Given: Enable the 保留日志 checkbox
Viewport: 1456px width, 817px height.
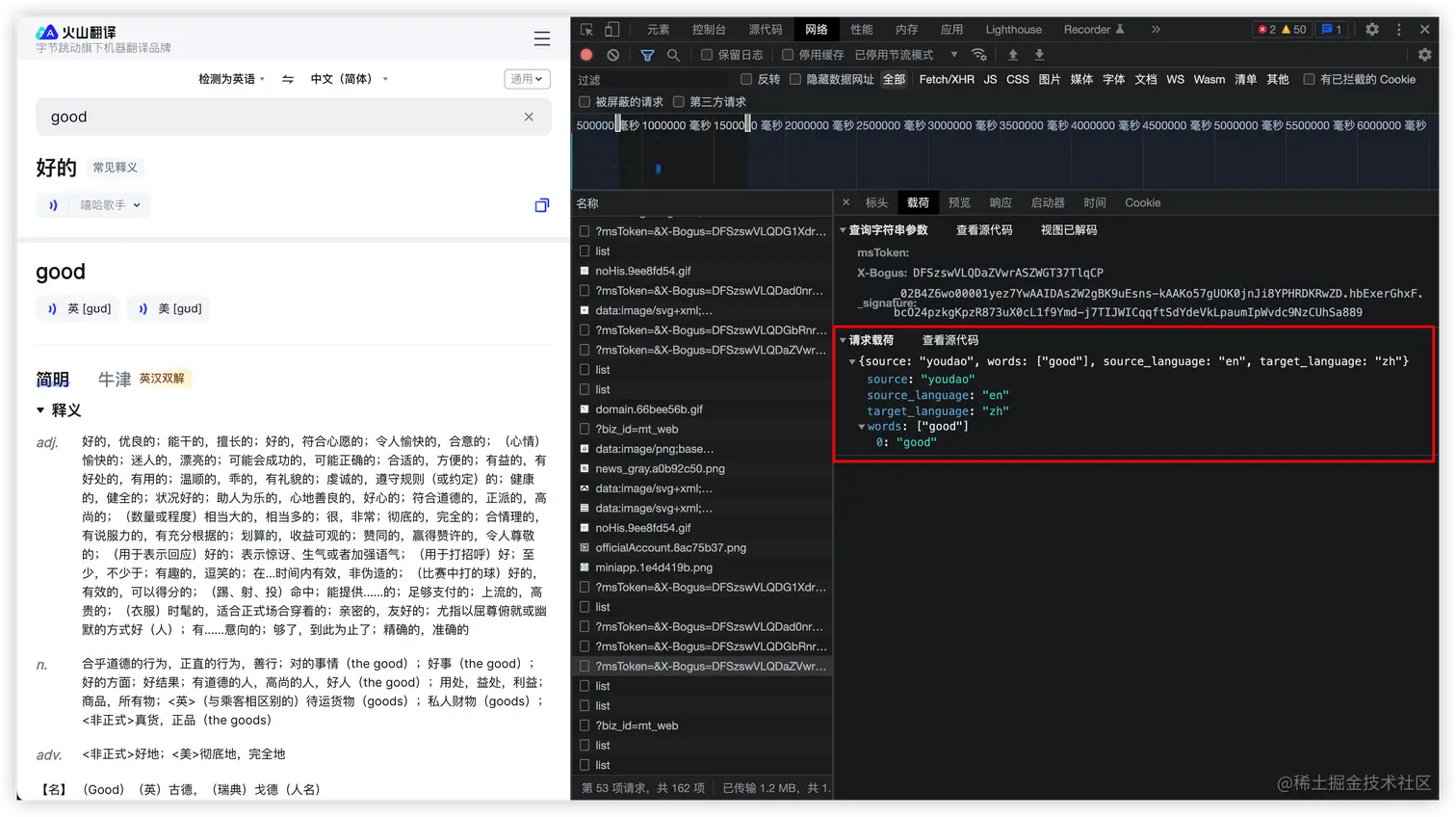Looking at the screenshot, I should click(x=707, y=55).
